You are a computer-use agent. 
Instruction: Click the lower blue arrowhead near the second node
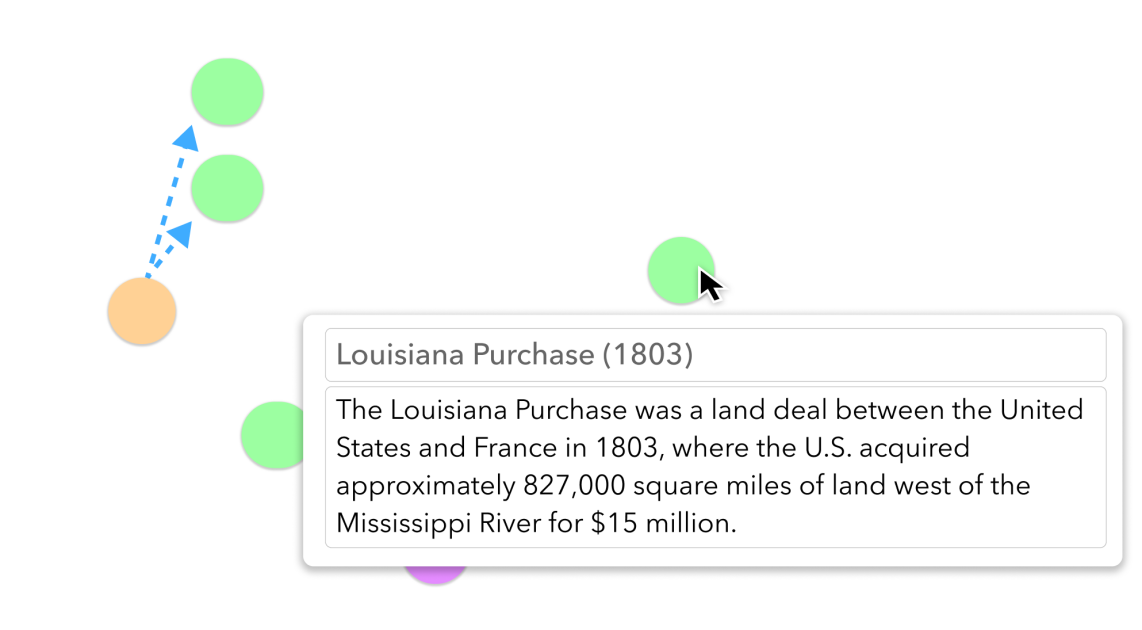tap(180, 235)
